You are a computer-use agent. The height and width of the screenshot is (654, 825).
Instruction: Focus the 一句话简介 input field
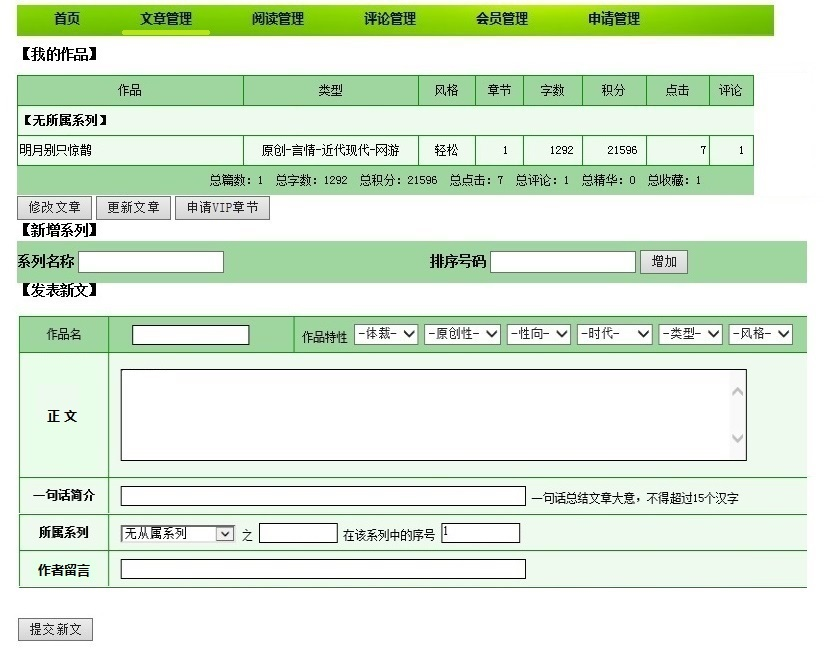[x=323, y=496]
